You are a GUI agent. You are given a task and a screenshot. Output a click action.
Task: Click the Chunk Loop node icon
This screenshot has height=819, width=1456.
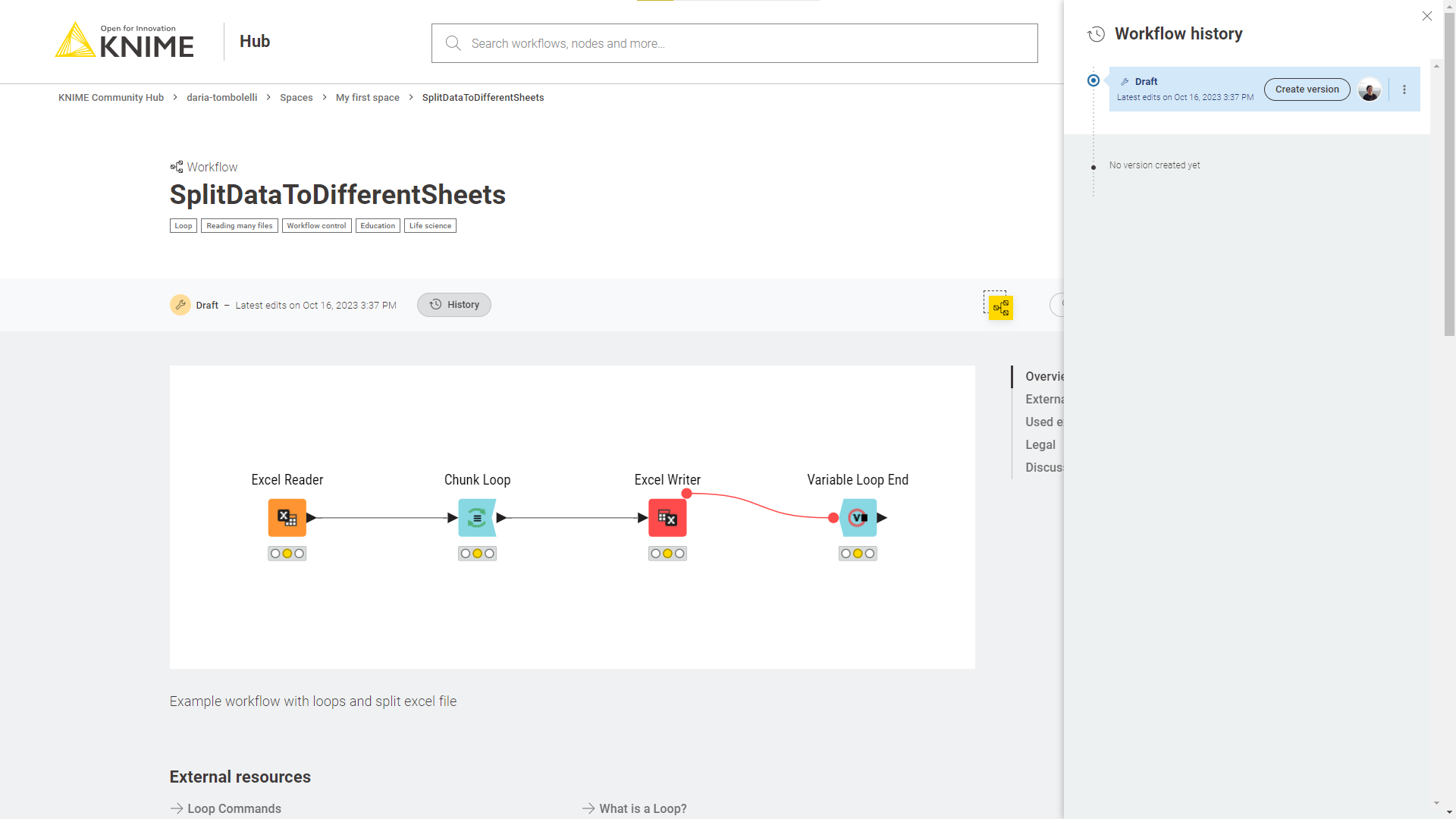tap(477, 518)
